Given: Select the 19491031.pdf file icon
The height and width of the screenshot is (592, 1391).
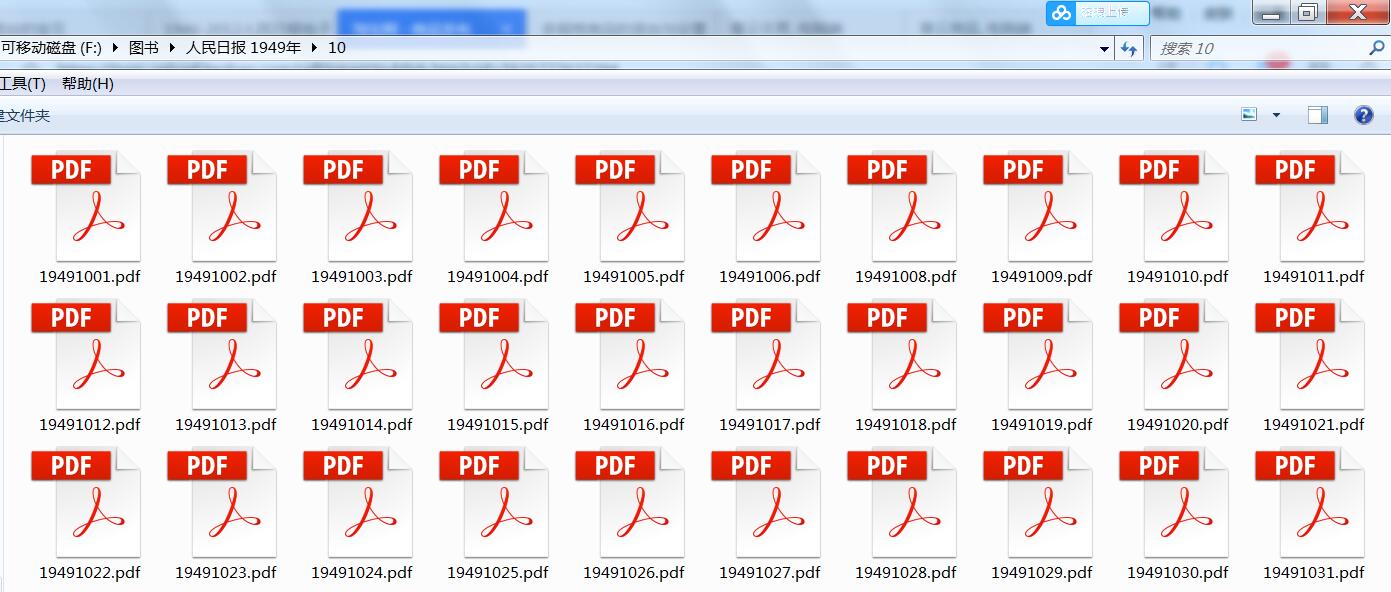Looking at the screenshot, I should 1311,502.
